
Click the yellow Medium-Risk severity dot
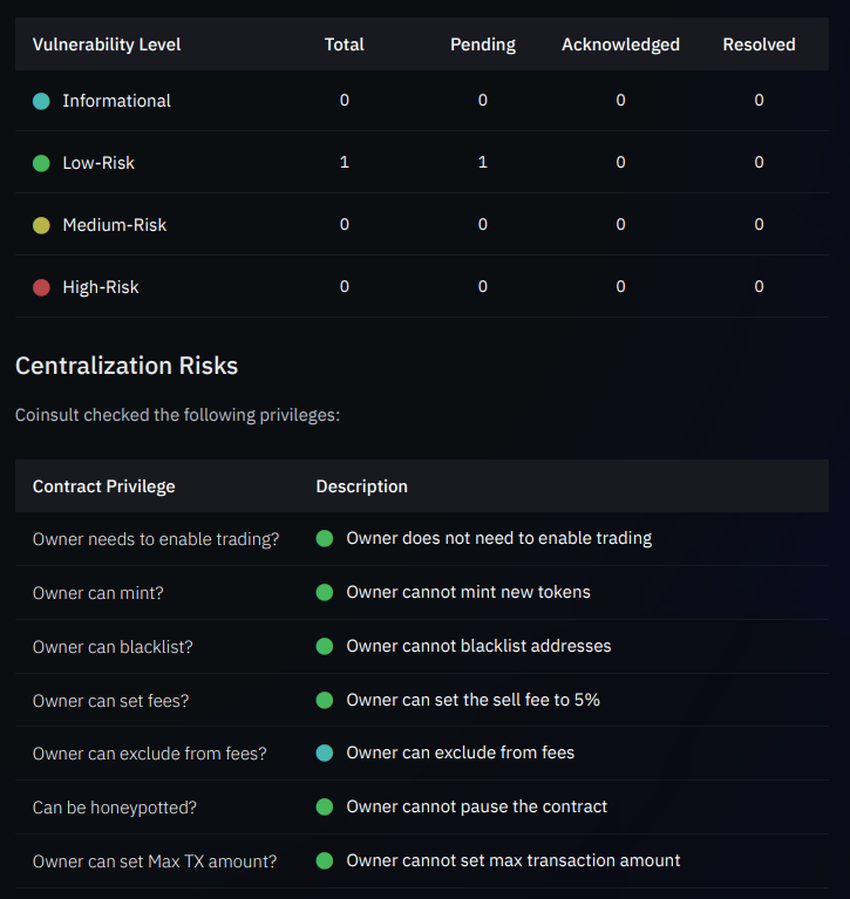(x=41, y=225)
